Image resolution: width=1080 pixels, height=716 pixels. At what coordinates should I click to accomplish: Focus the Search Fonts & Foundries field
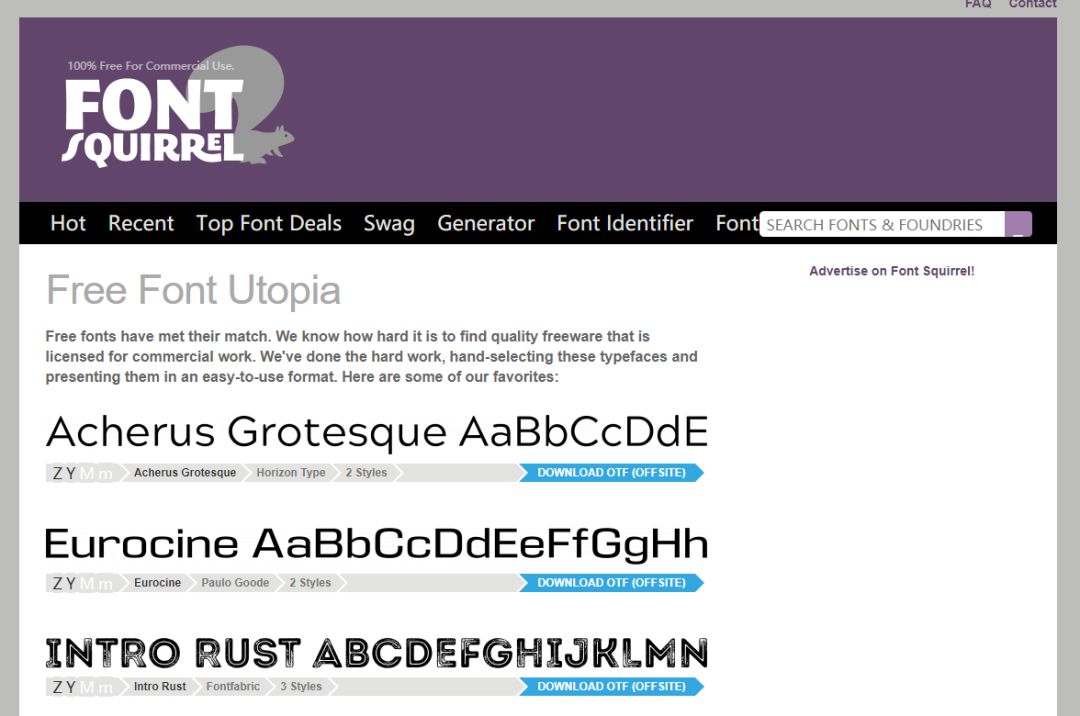(x=882, y=224)
